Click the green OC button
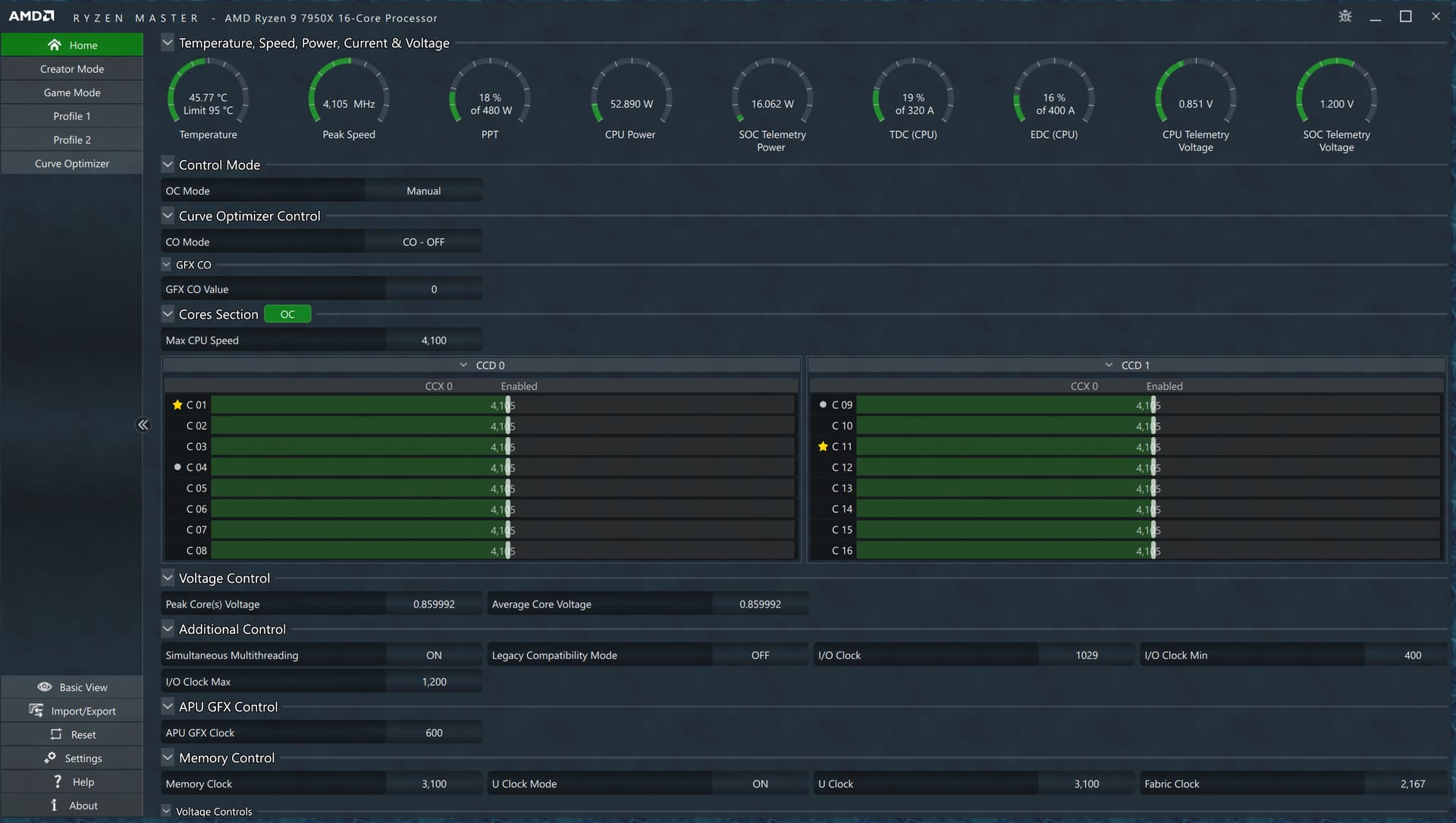1456x823 pixels. 287,314
